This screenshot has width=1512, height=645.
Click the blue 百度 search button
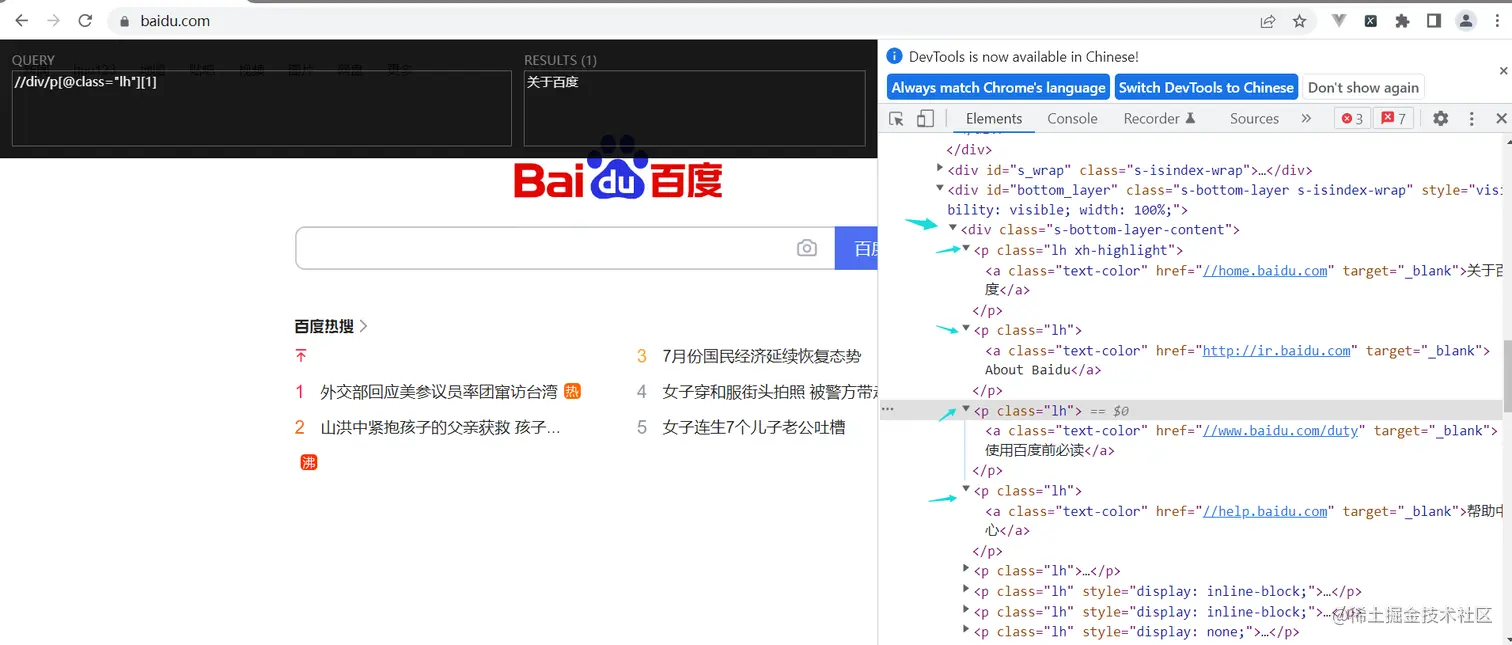click(856, 248)
